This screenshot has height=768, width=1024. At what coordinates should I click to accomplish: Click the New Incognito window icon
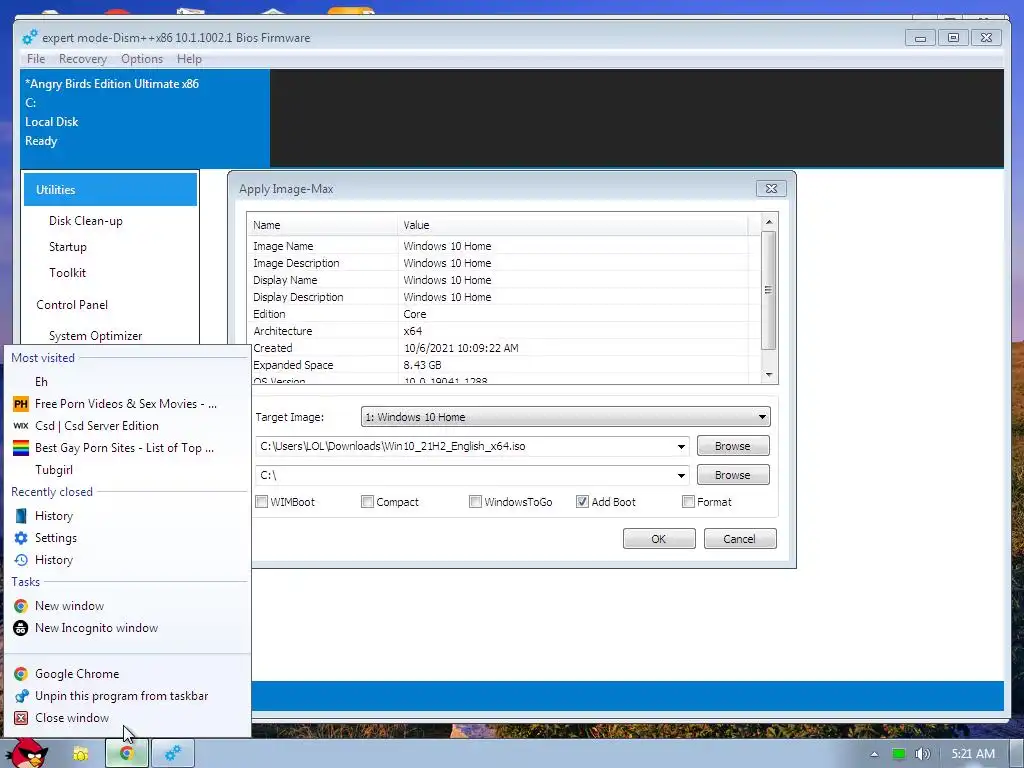click(21, 628)
